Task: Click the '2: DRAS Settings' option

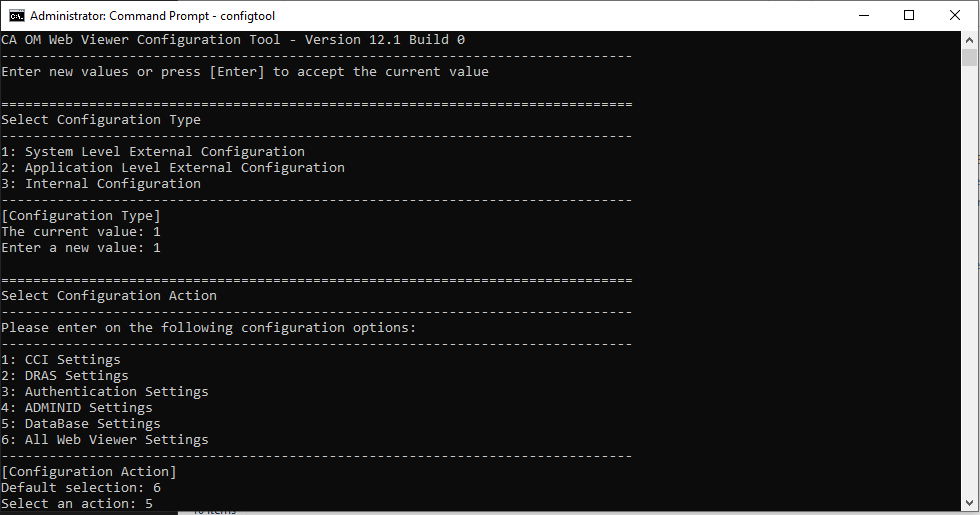Action: [65, 376]
